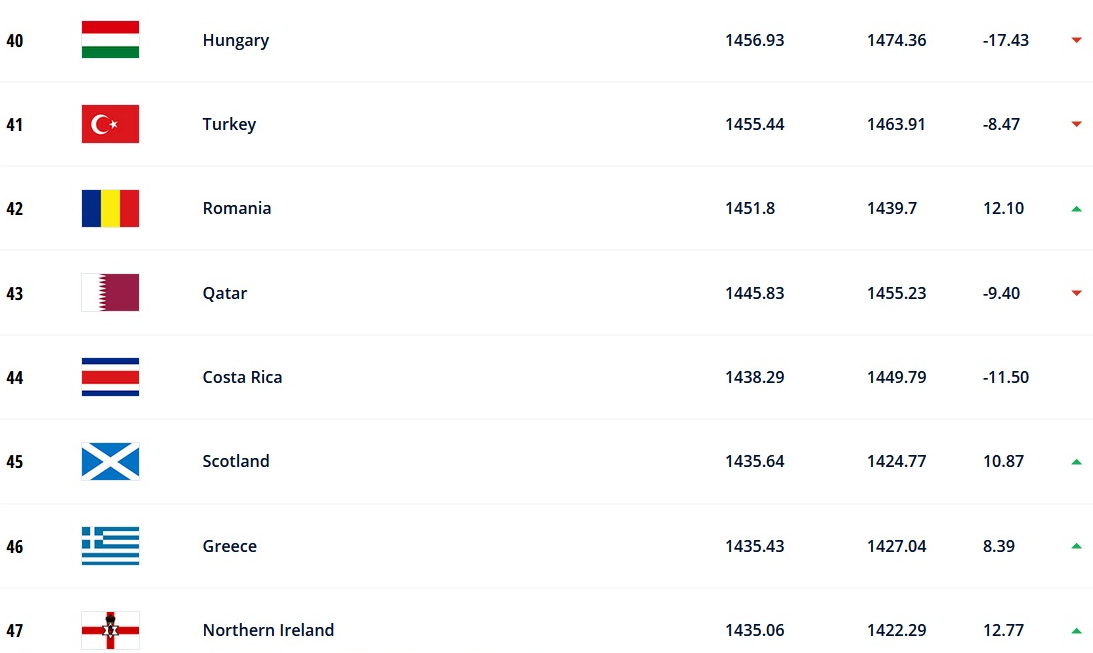Click the Romania flag icon
This screenshot has width=1093, height=653.
click(110, 208)
